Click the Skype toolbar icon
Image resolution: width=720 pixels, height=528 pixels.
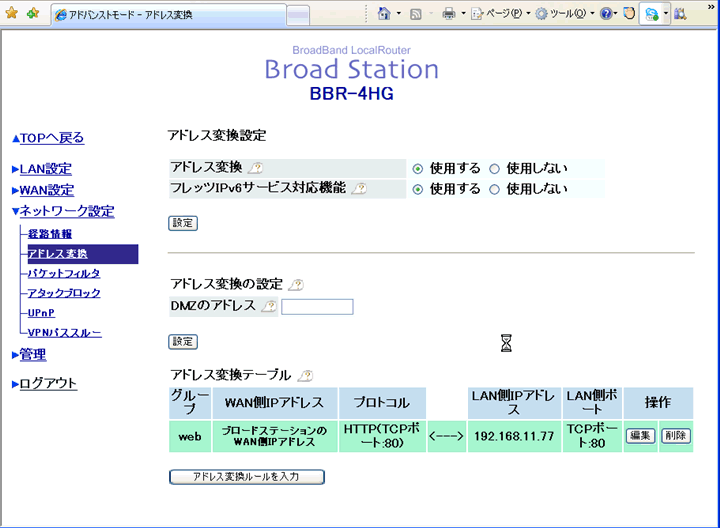(x=652, y=14)
